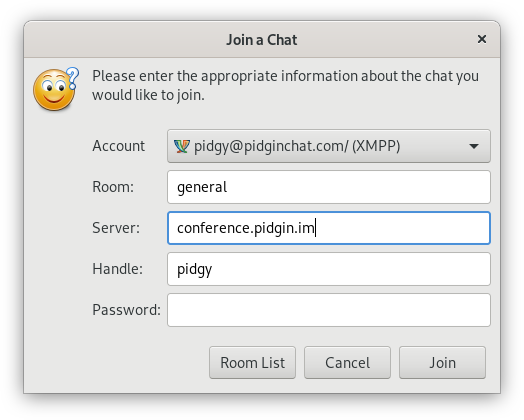Image resolution: width=524 pixels, height=420 pixels.
Task: Select the pidgy@pidginchat.com account entry
Action: [x=297, y=146]
